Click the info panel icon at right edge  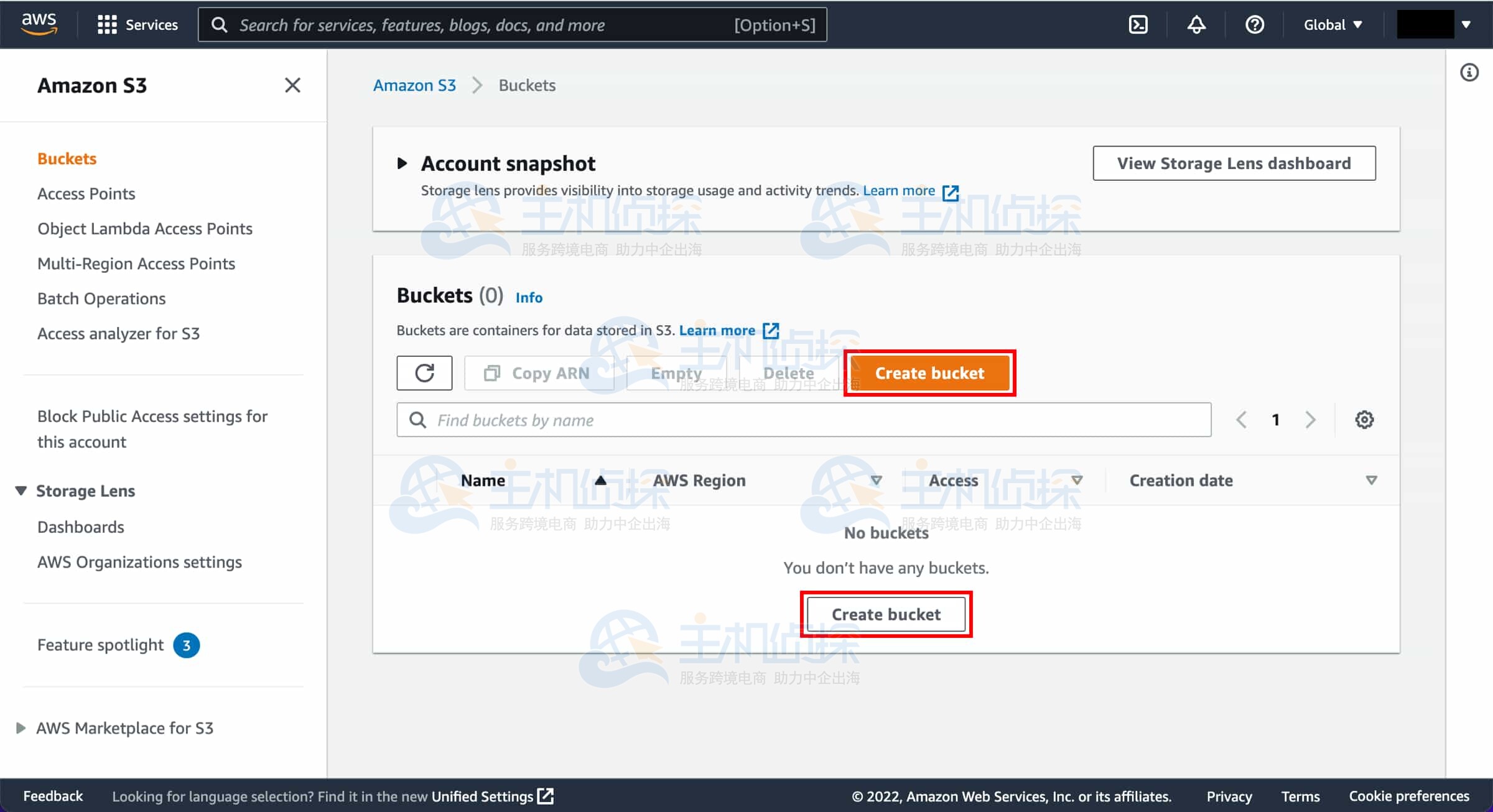point(1469,73)
